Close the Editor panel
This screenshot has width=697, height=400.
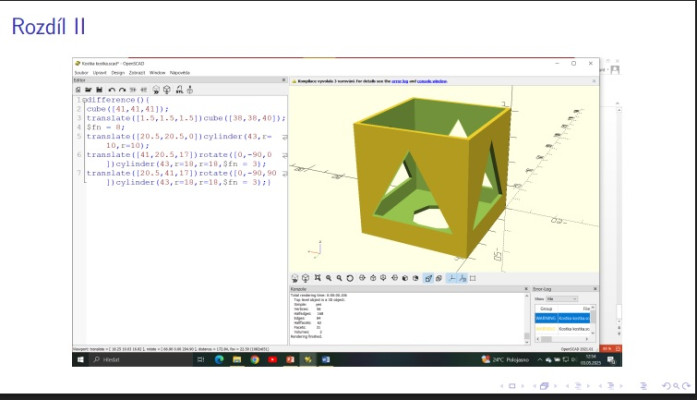point(284,80)
